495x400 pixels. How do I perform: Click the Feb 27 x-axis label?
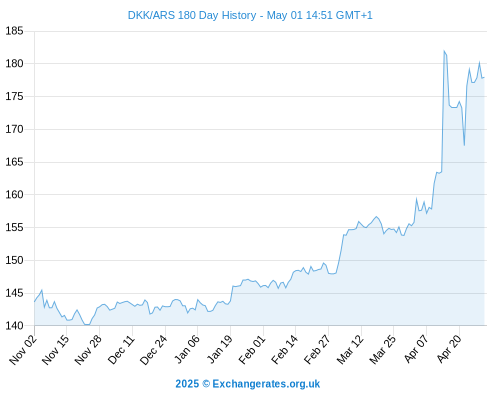click(317, 349)
